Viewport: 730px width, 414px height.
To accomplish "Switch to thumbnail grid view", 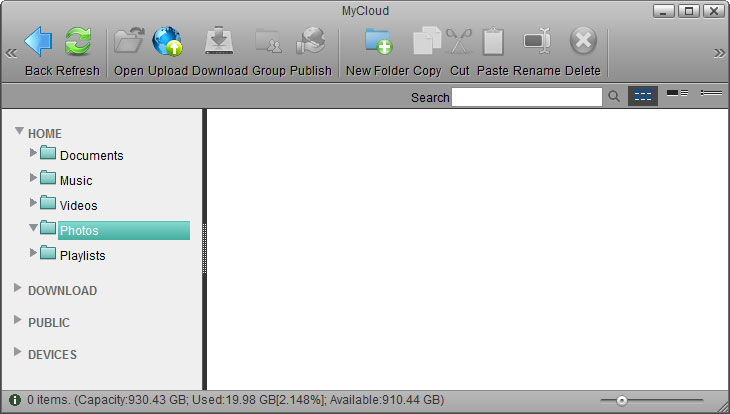I will (x=643, y=96).
